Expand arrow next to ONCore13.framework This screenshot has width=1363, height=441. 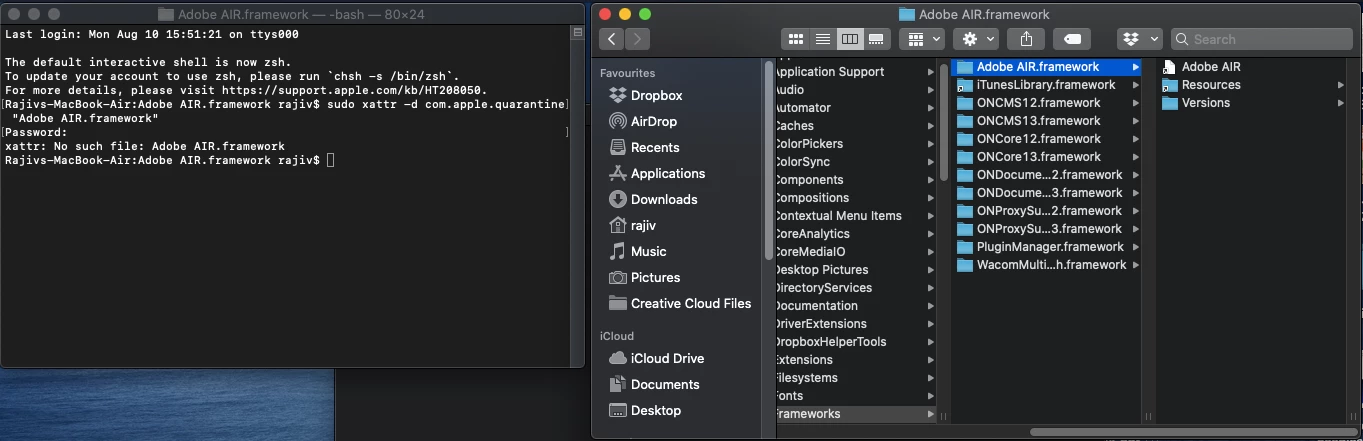click(1136, 157)
